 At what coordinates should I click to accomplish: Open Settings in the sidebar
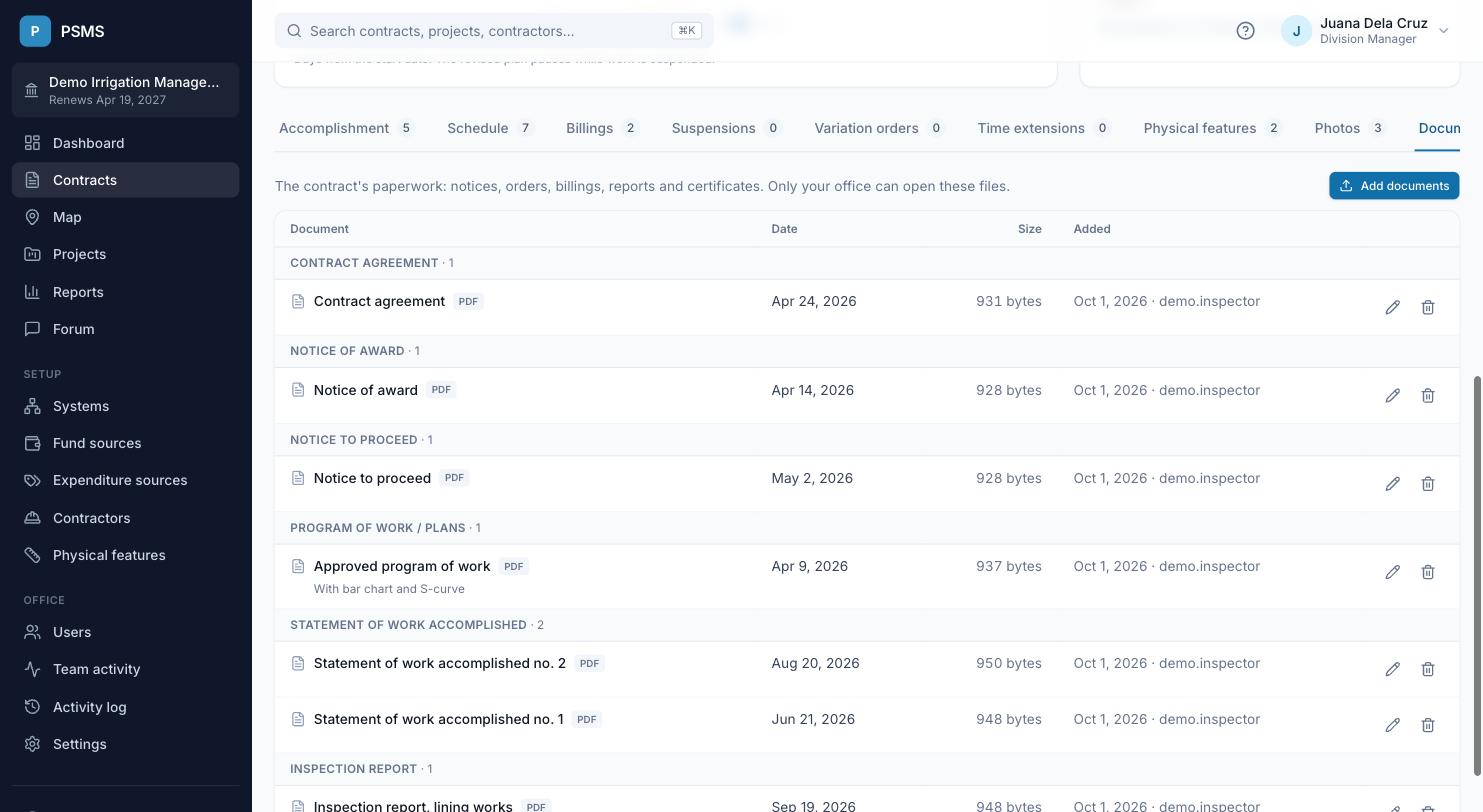[x=126, y=744]
